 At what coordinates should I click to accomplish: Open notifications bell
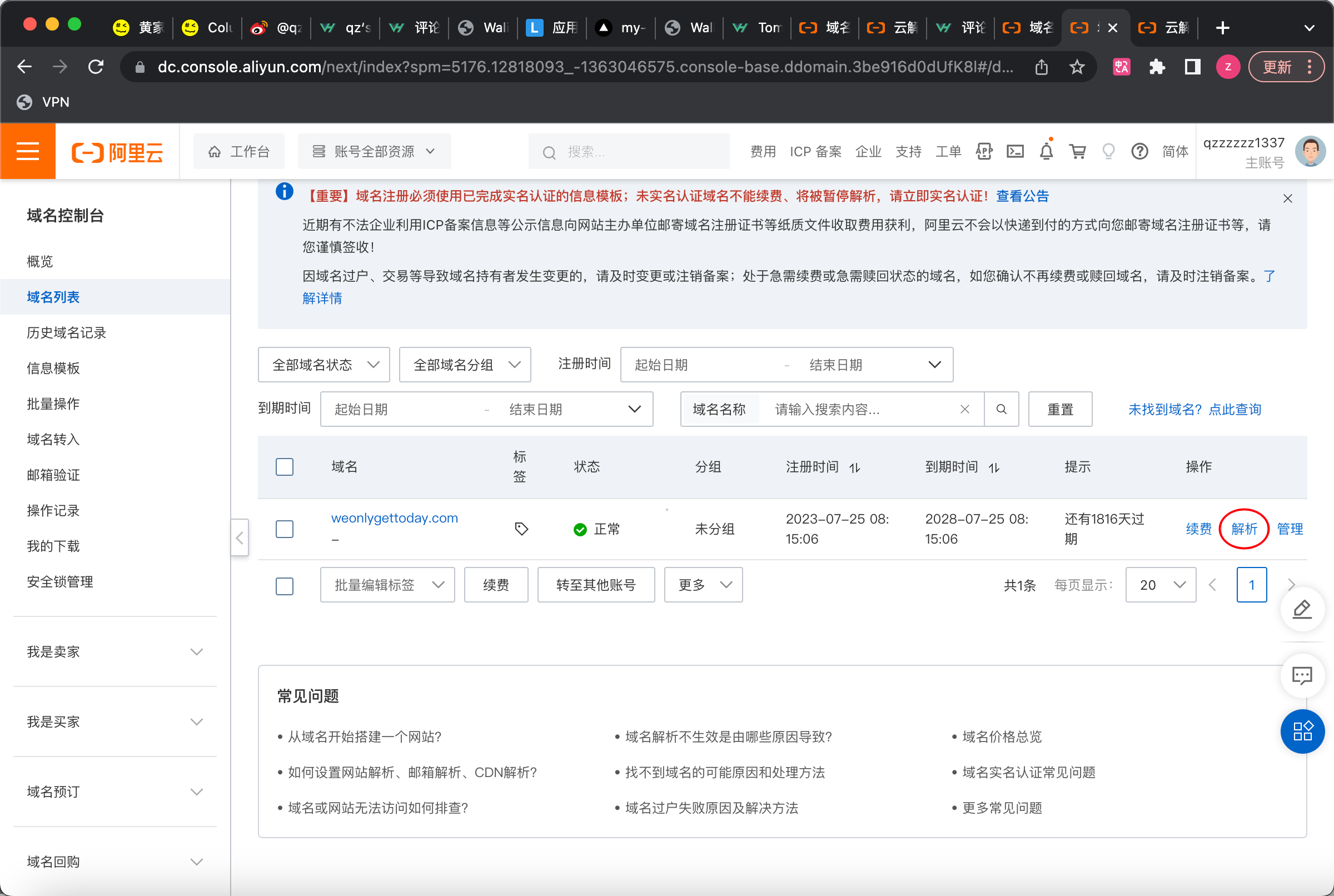(1046, 151)
